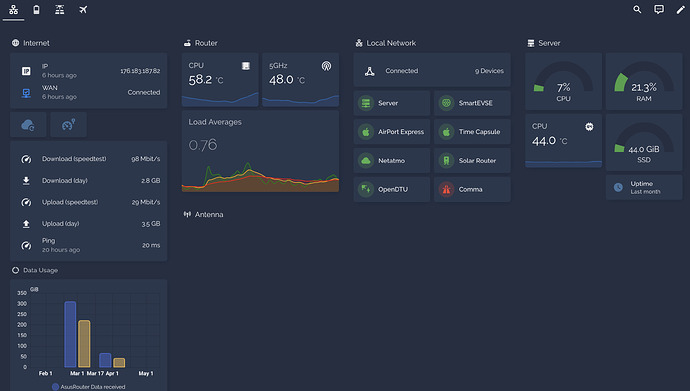Open the OpenDTU device icon
Screen dimensions: 690x391
click(366, 190)
